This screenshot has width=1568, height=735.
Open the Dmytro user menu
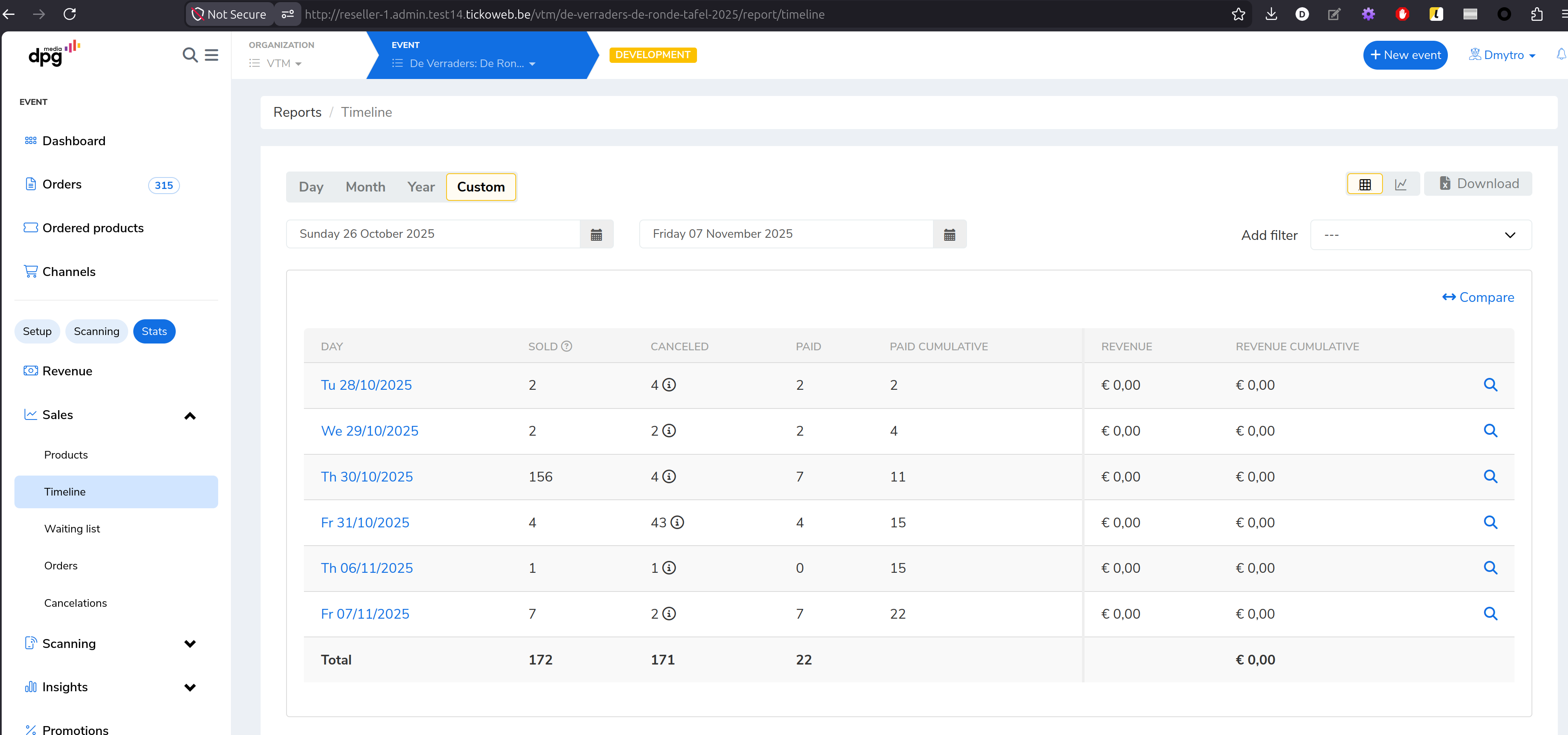click(x=1502, y=55)
